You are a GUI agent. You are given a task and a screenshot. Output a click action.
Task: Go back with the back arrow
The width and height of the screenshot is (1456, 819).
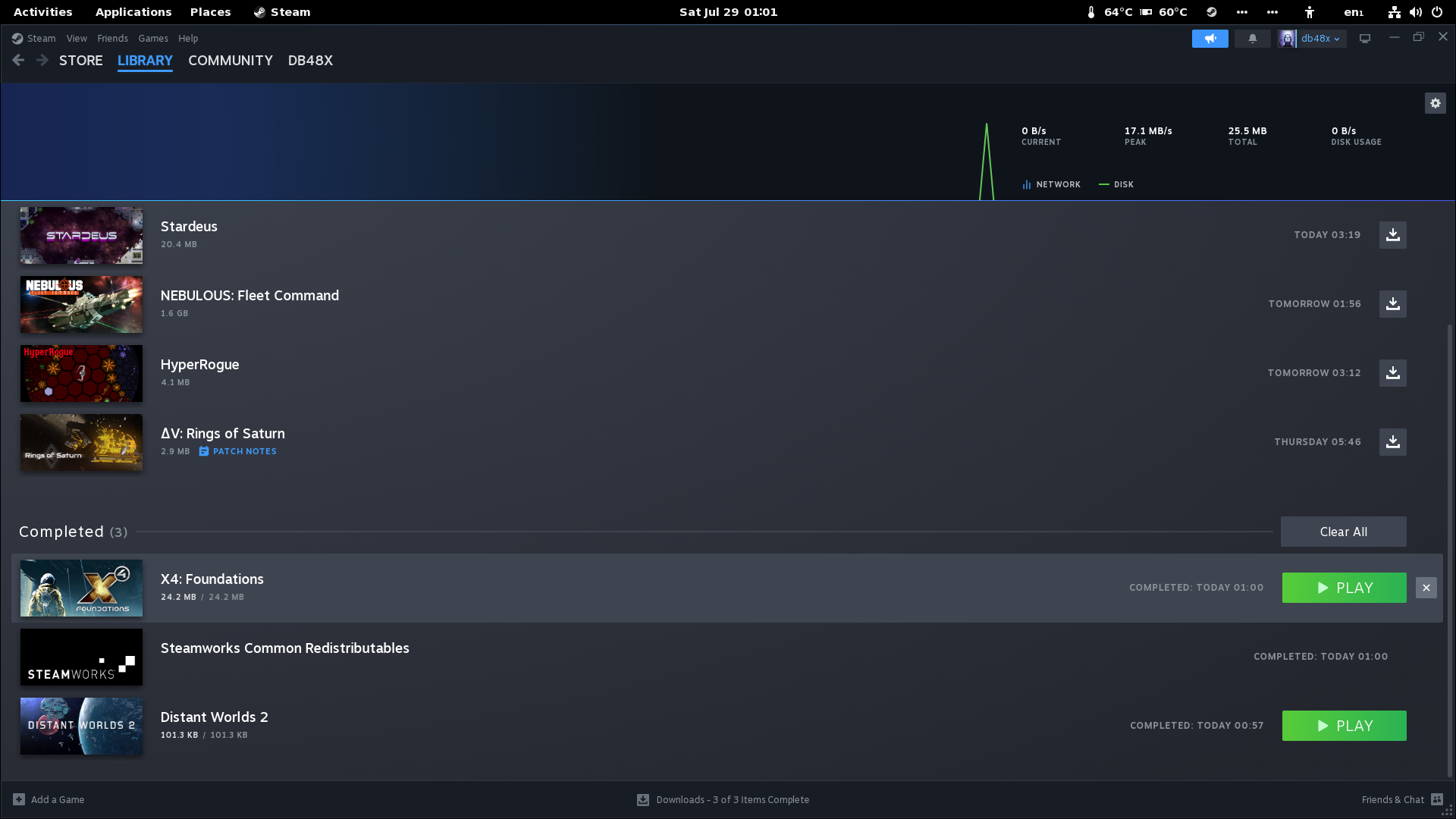coord(18,60)
